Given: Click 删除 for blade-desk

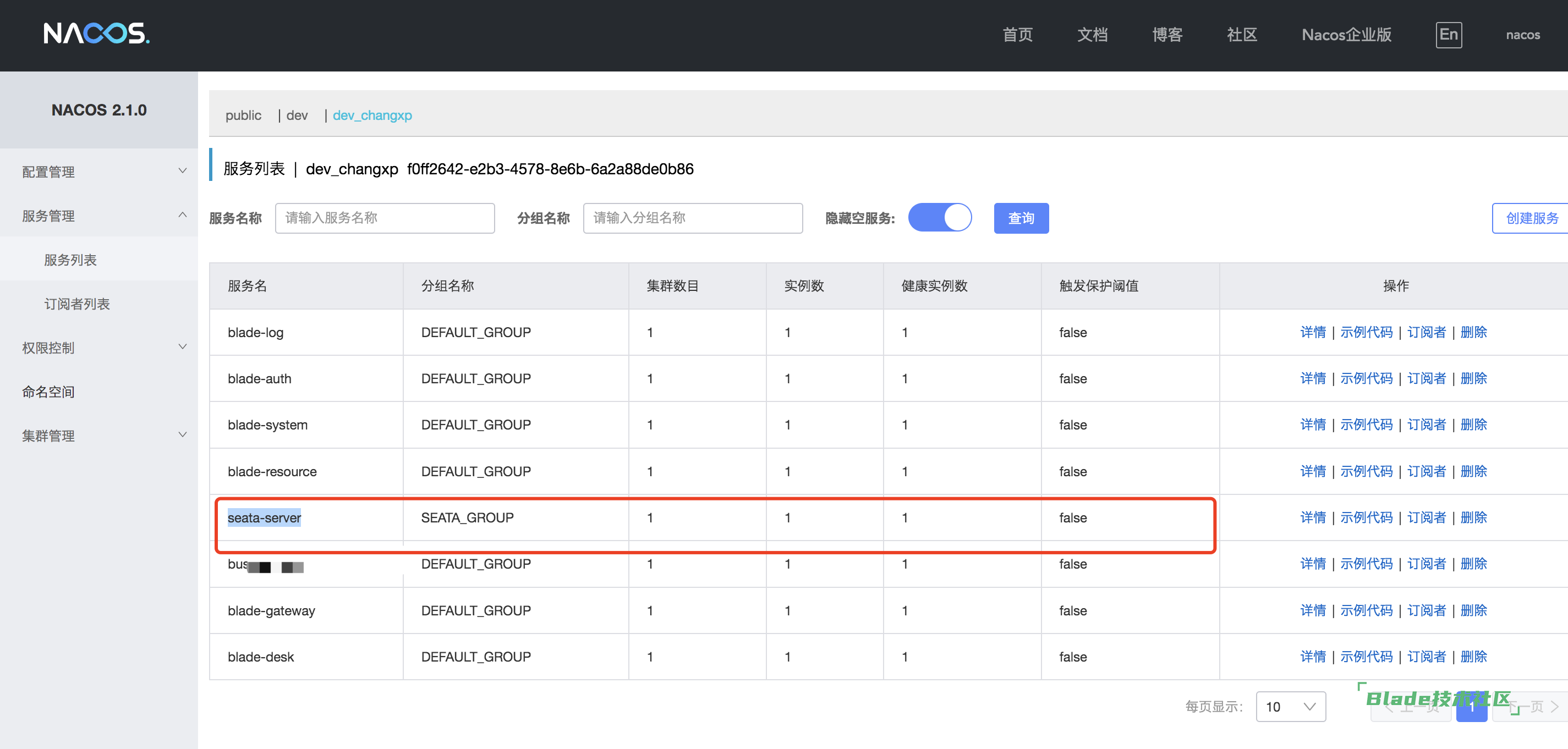Looking at the screenshot, I should coord(1473,656).
